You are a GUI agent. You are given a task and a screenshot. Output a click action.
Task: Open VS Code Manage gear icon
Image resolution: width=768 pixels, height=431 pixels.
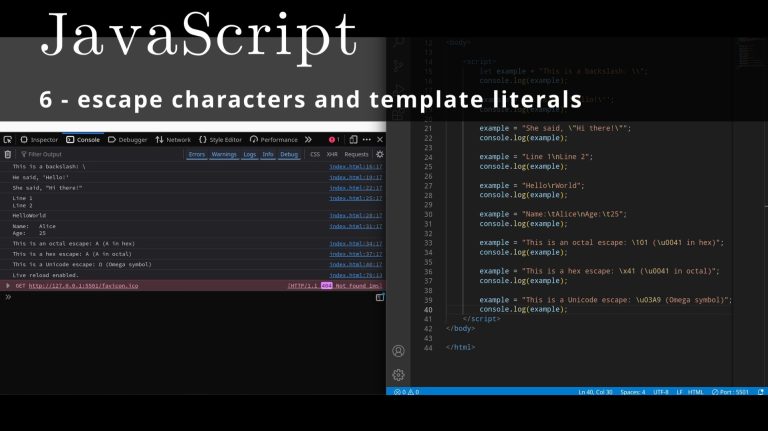tap(398, 375)
